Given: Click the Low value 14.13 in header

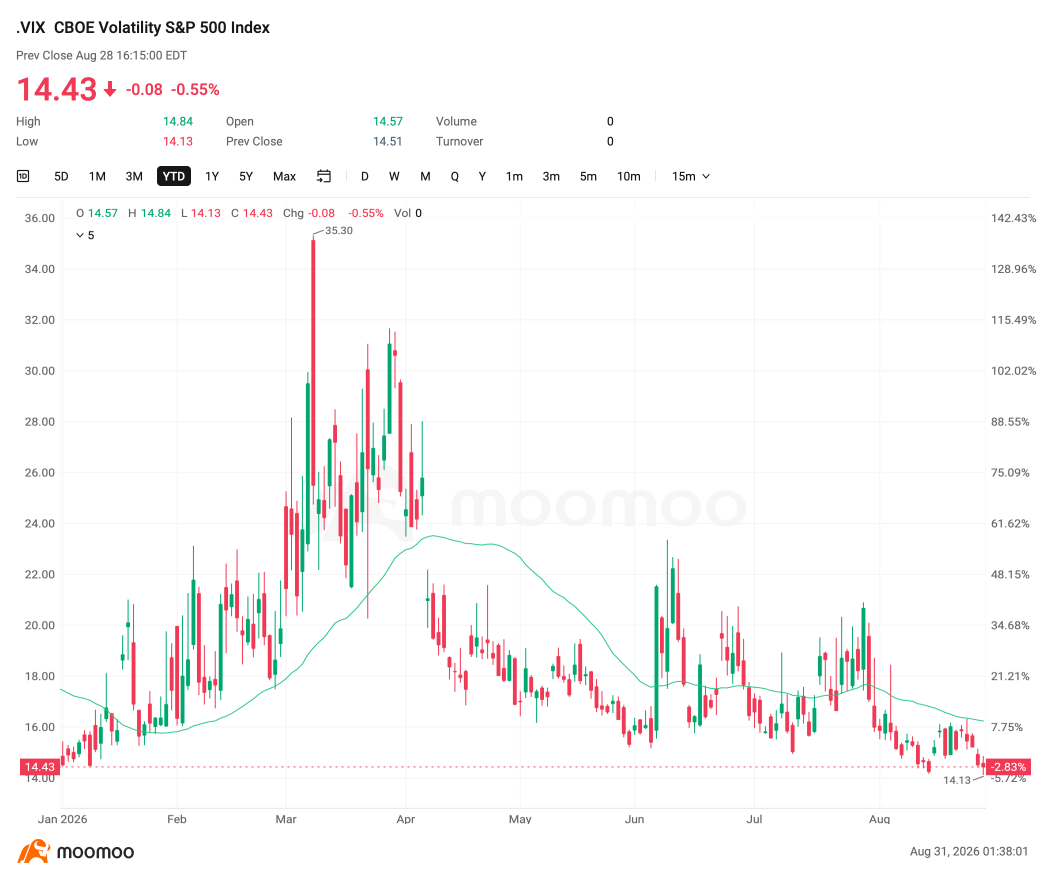Looking at the screenshot, I should (177, 141).
